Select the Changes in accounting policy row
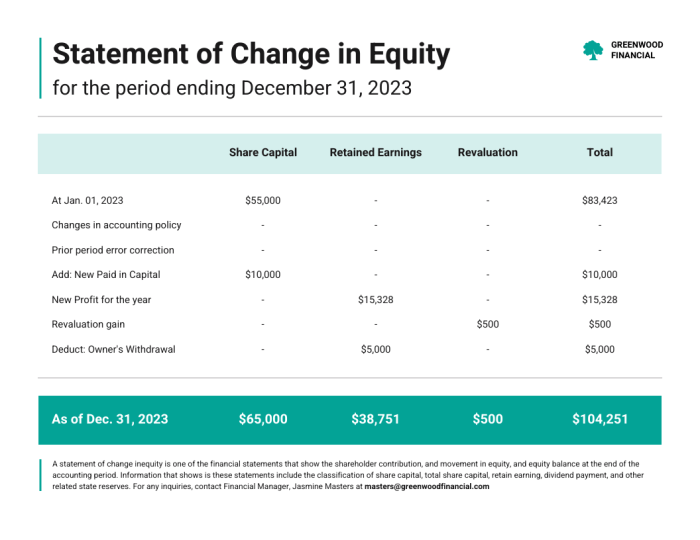 click(x=350, y=225)
